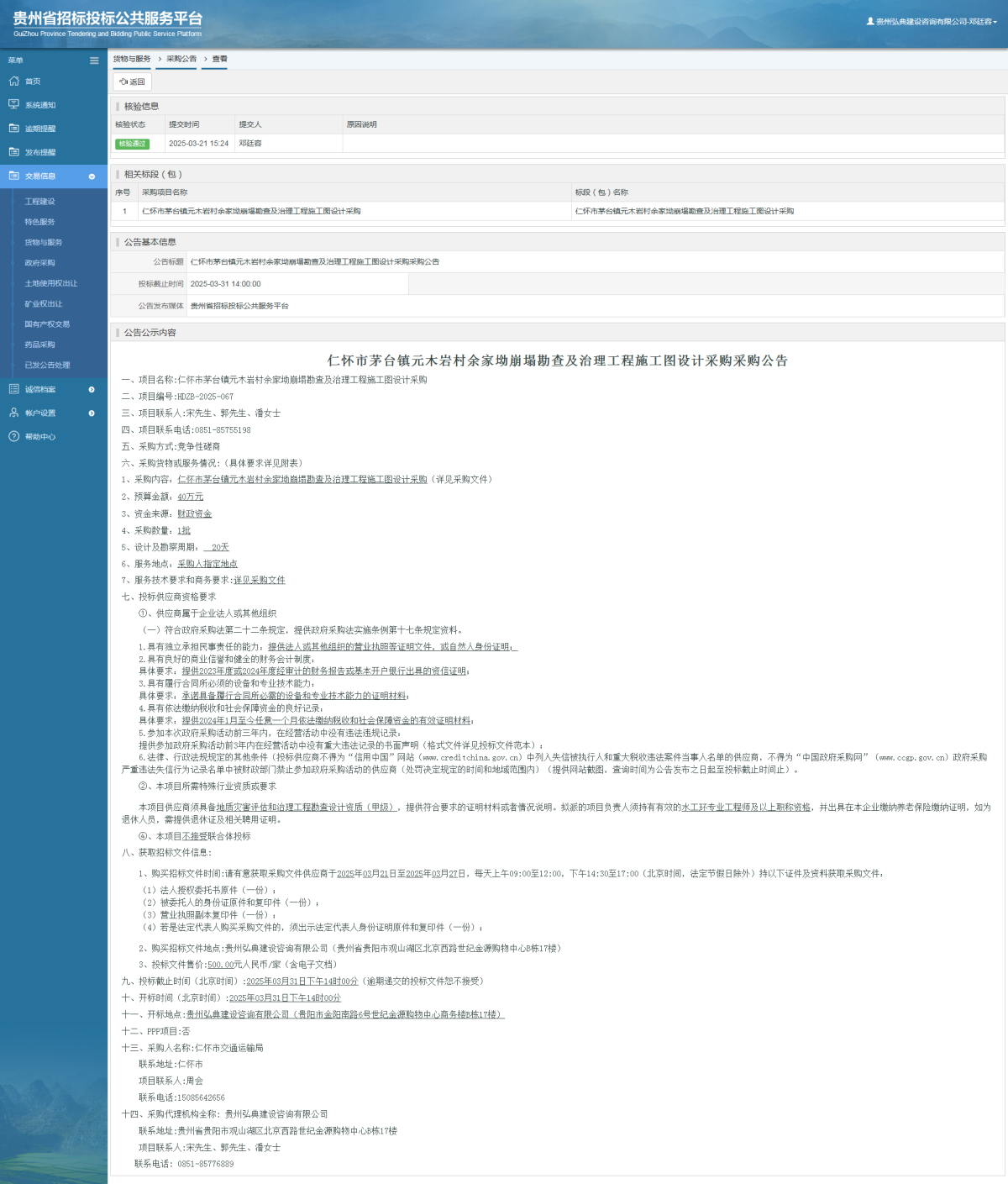Expand the 帐户设置 arrow
1008x1184 pixels.
click(92, 413)
